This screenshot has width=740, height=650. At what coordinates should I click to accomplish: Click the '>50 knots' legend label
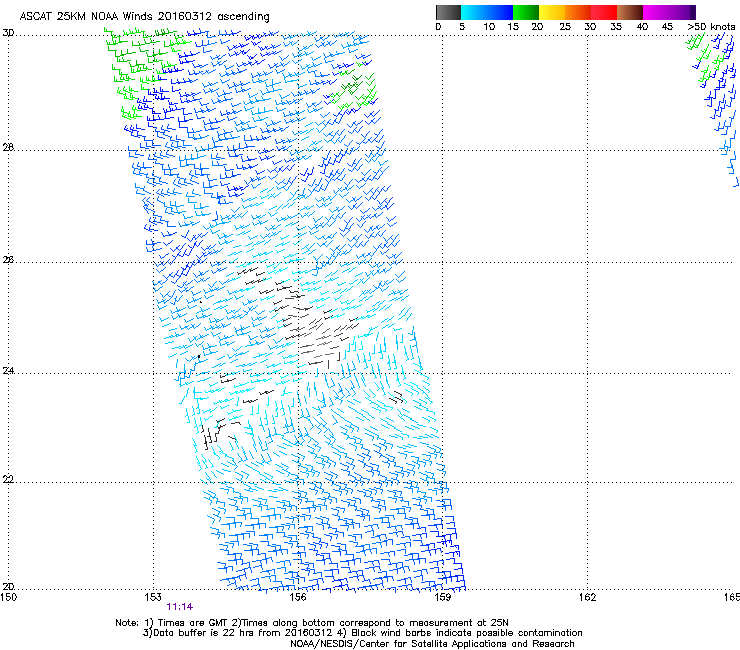tap(711, 27)
